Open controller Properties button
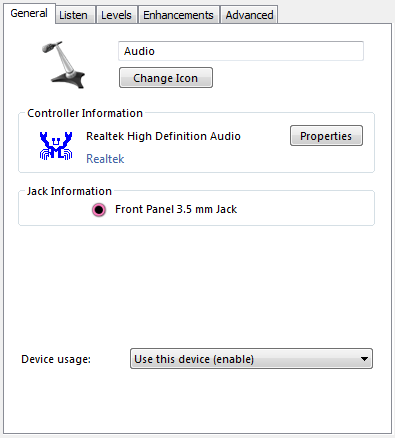 click(x=326, y=136)
